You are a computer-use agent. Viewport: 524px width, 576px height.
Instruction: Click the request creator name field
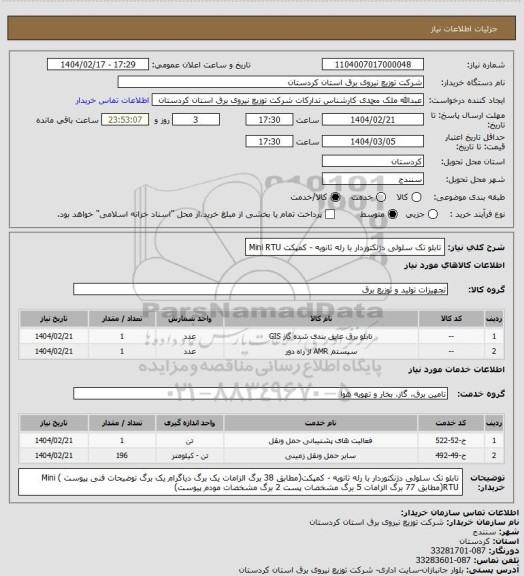(288, 100)
